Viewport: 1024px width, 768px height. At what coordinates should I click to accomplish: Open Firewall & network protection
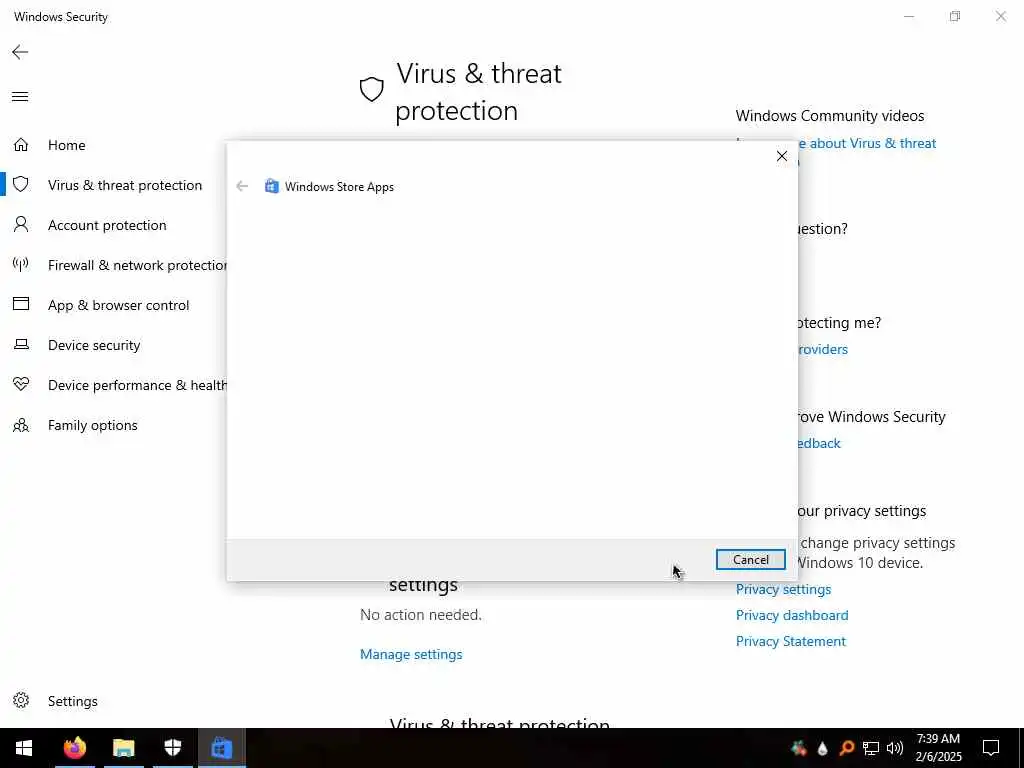[x=137, y=265]
